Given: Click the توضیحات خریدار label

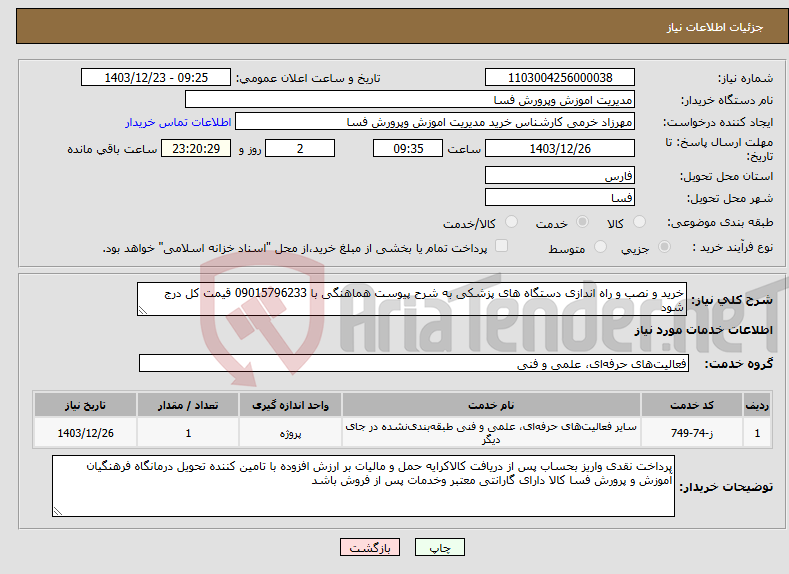Looking at the screenshot, I should pyautogui.click(x=726, y=487).
